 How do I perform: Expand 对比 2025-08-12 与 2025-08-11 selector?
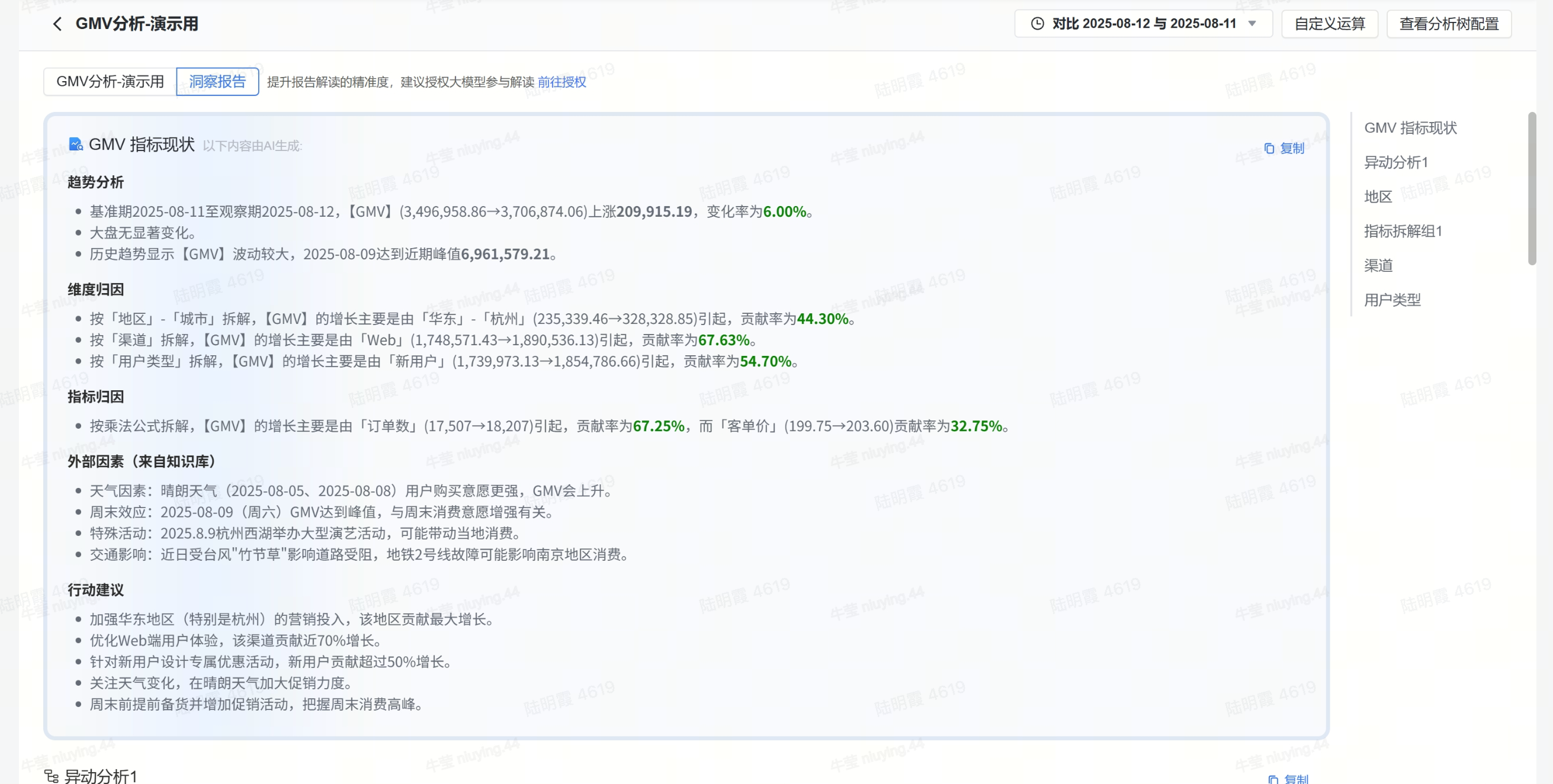[x=1143, y=24]
